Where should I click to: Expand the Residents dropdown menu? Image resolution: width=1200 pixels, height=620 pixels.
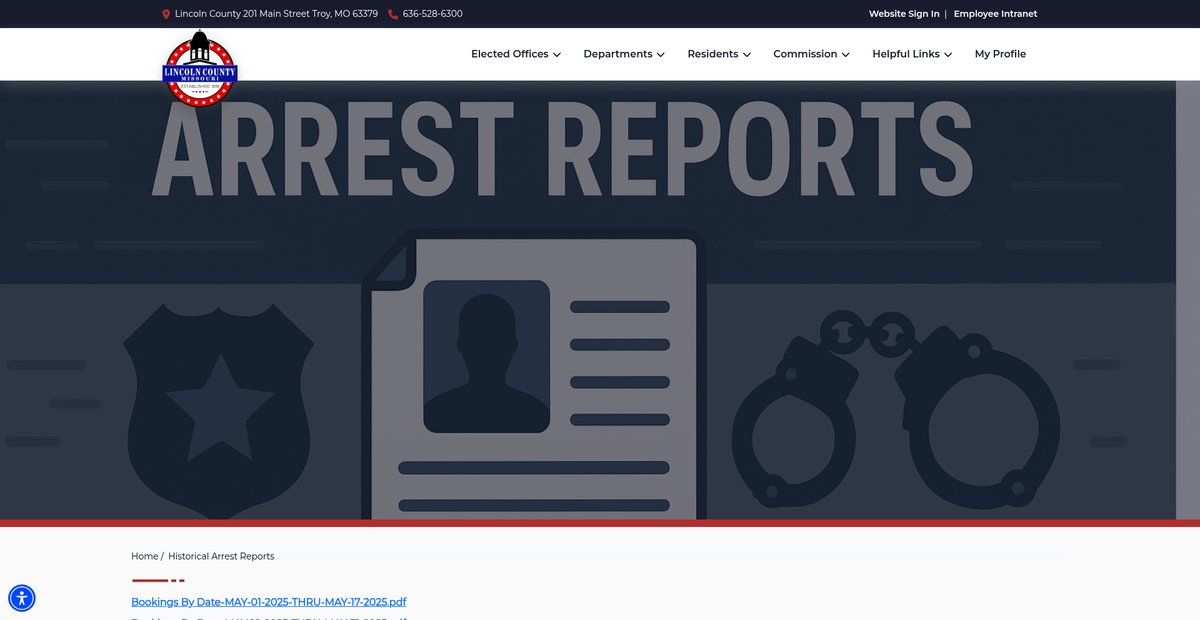click(x=718, y=54)
